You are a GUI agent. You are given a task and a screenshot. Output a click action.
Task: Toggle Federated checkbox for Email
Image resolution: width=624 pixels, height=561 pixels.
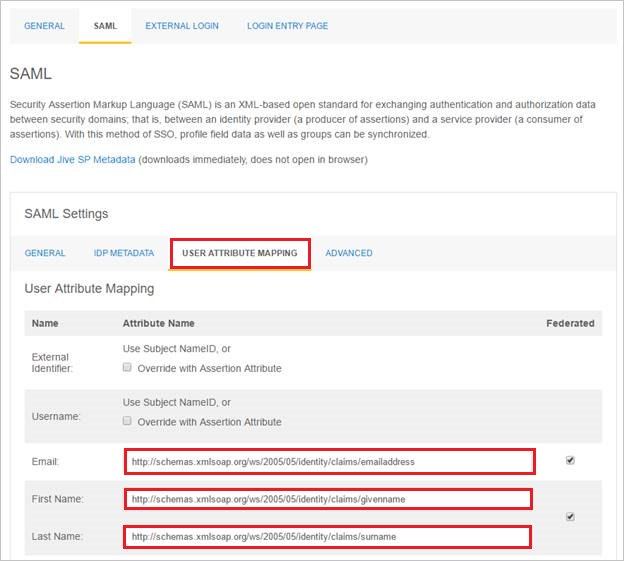coord(570,460)
